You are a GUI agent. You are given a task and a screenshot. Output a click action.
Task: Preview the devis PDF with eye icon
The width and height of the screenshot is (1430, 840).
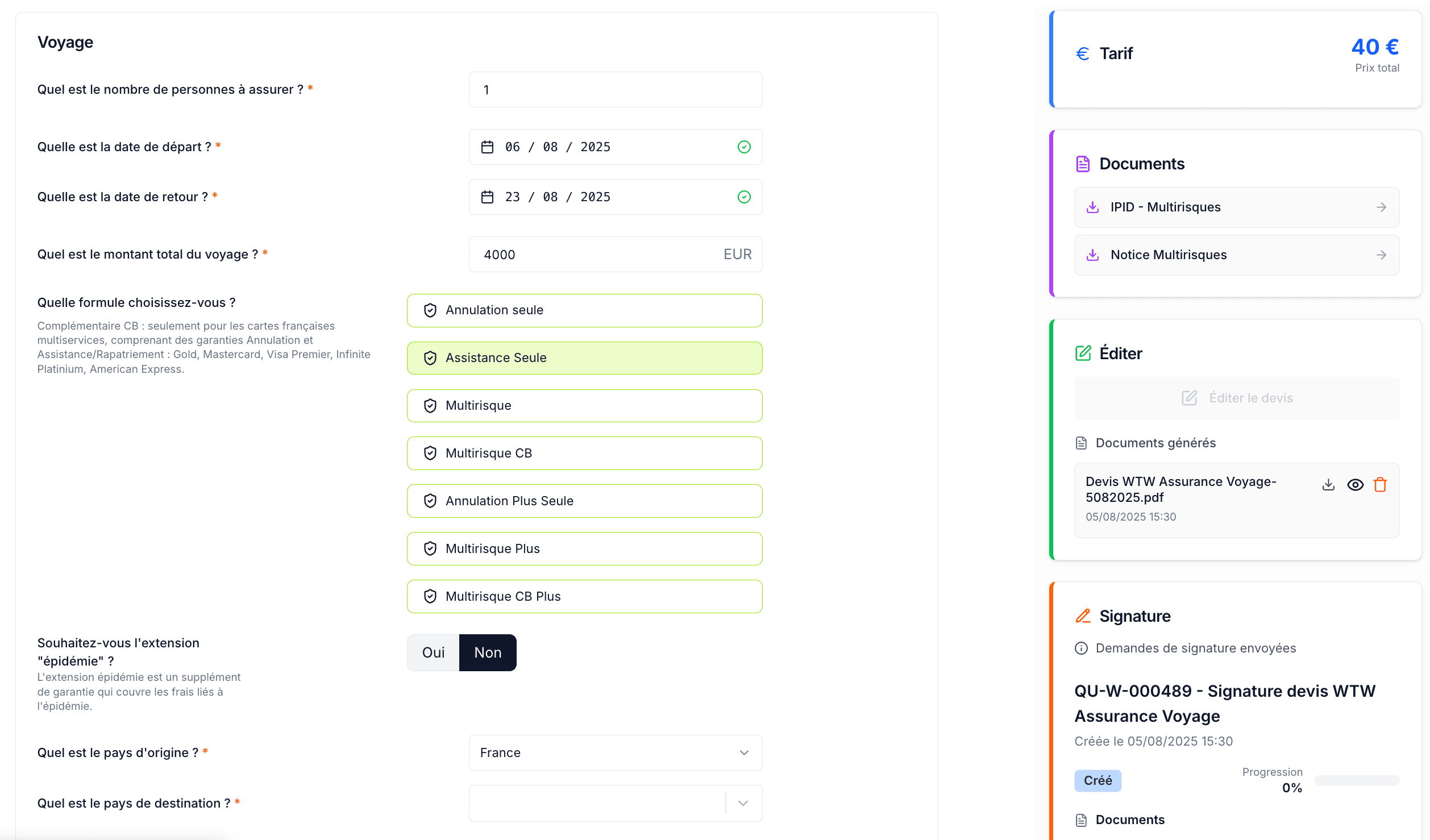point(1355,485)
